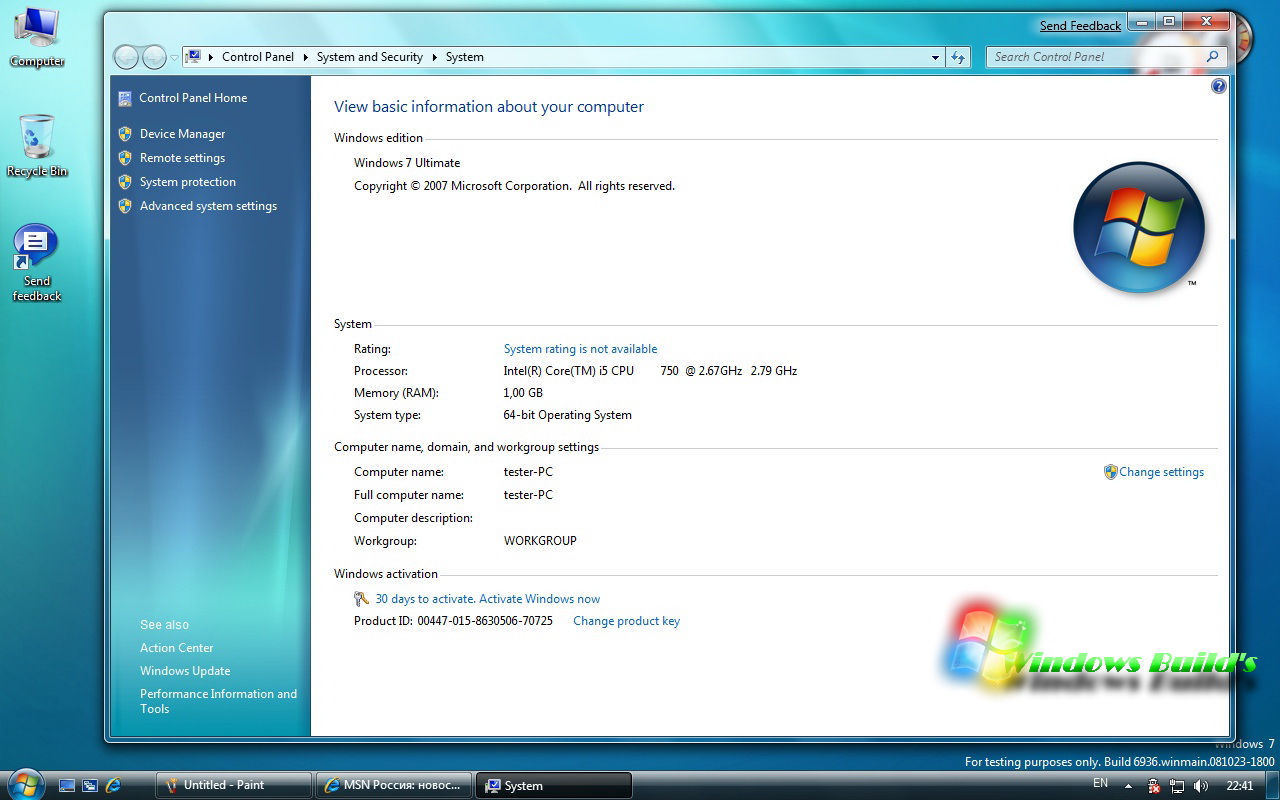Show hidden tray icons arrow
Screen dimensions: 1280x800
[x=1128, y=786]
